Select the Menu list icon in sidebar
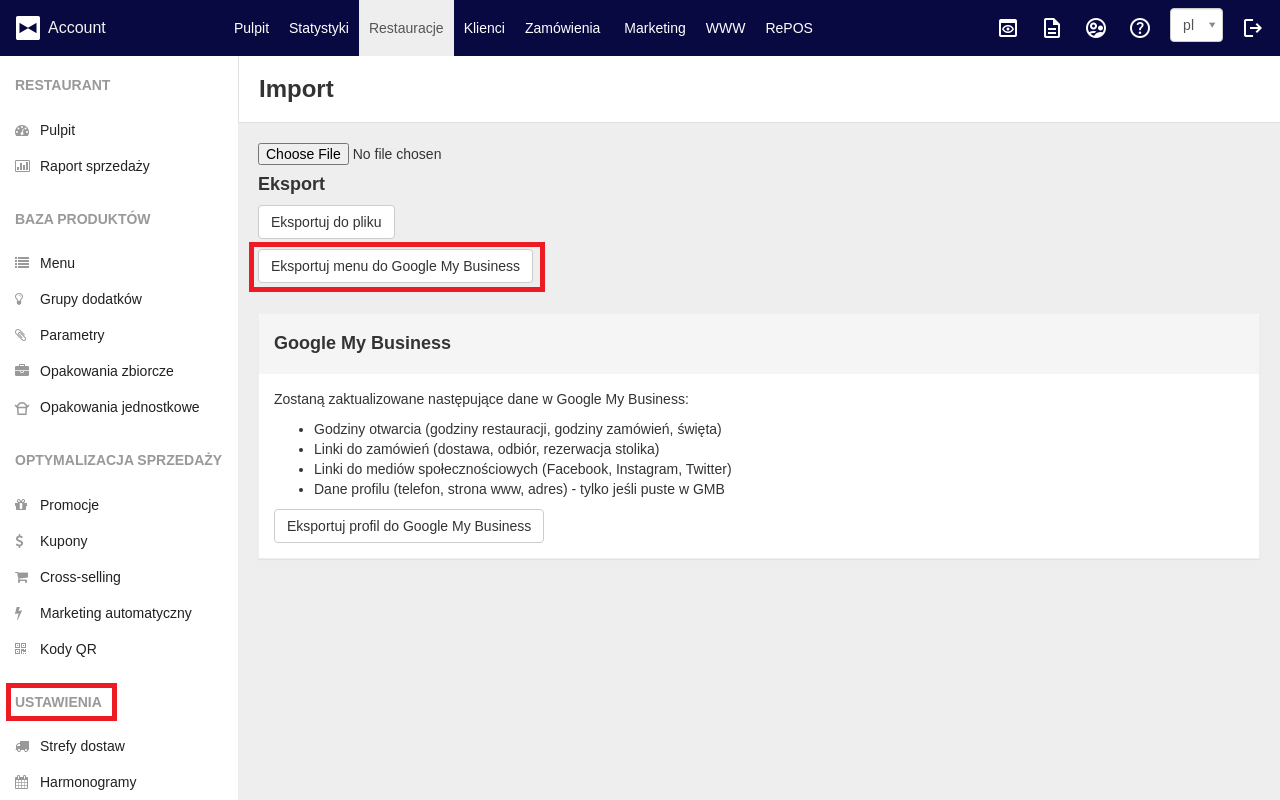The image size is (1280, 800). [x=20, y=262]
